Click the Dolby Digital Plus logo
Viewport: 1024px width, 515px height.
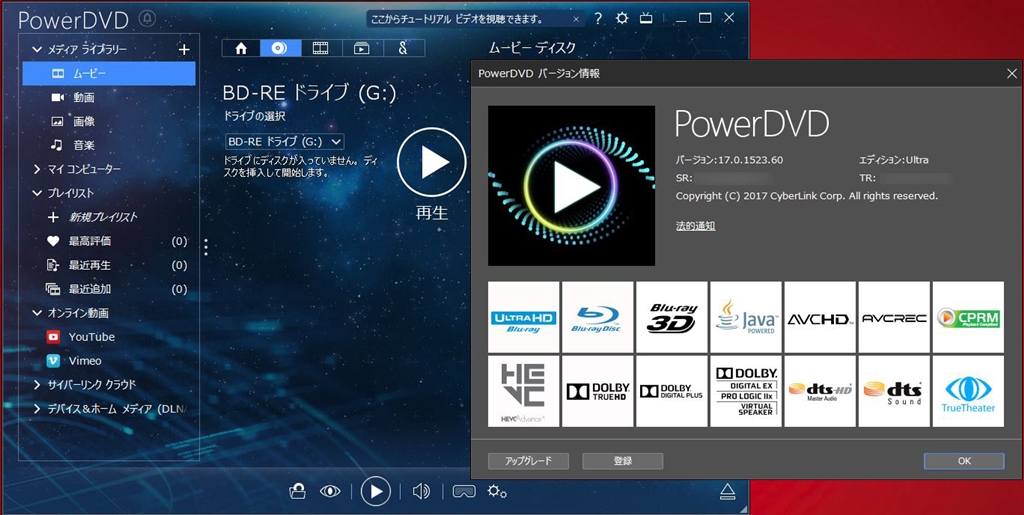[671, 391]
